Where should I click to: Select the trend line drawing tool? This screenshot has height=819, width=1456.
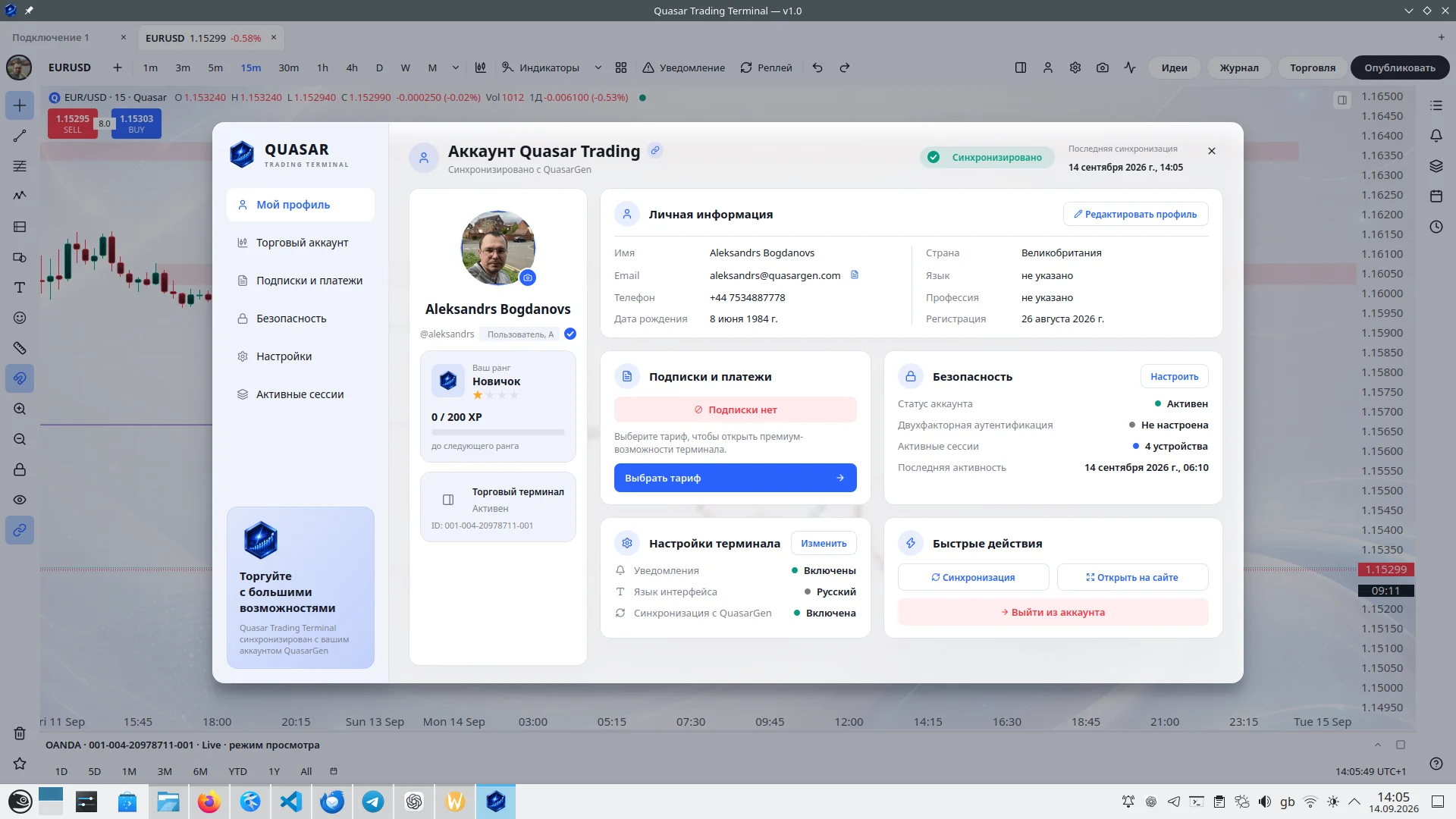click(20, 136)
